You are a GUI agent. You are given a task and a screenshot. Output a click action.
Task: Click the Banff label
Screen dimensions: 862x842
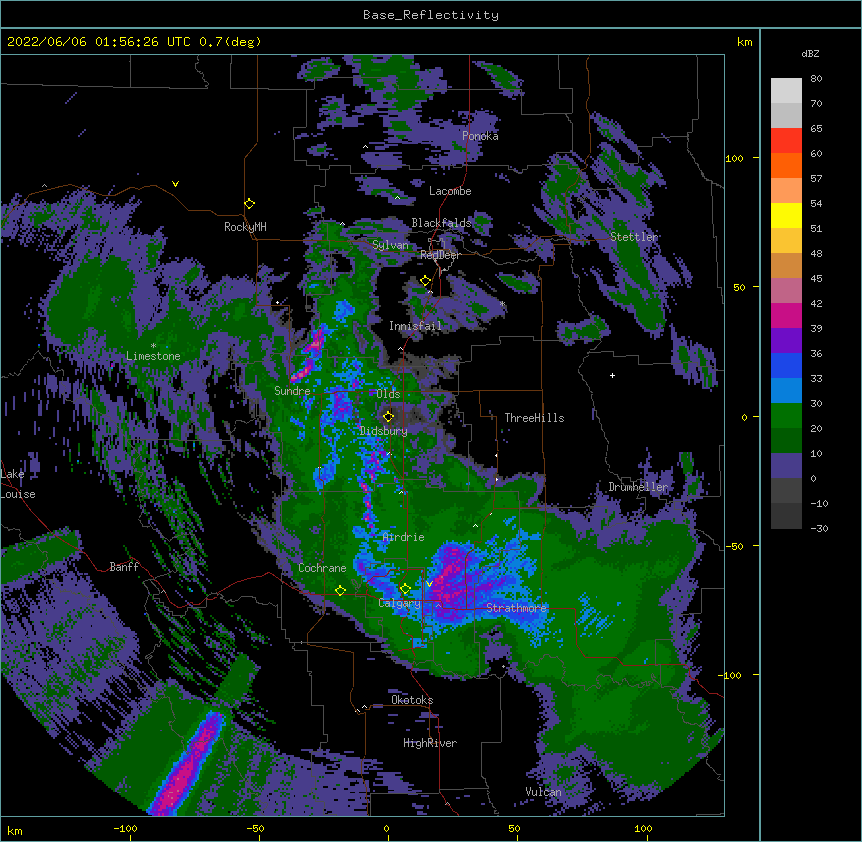[124, 567]
